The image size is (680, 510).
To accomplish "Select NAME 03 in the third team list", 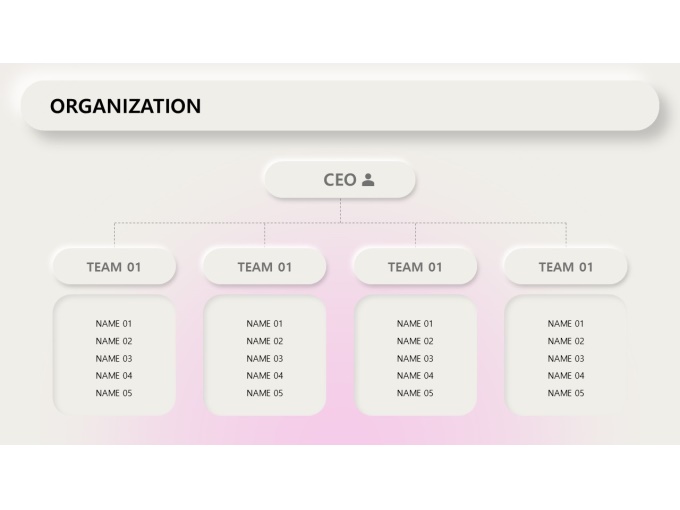I will [x=415, y=358].
